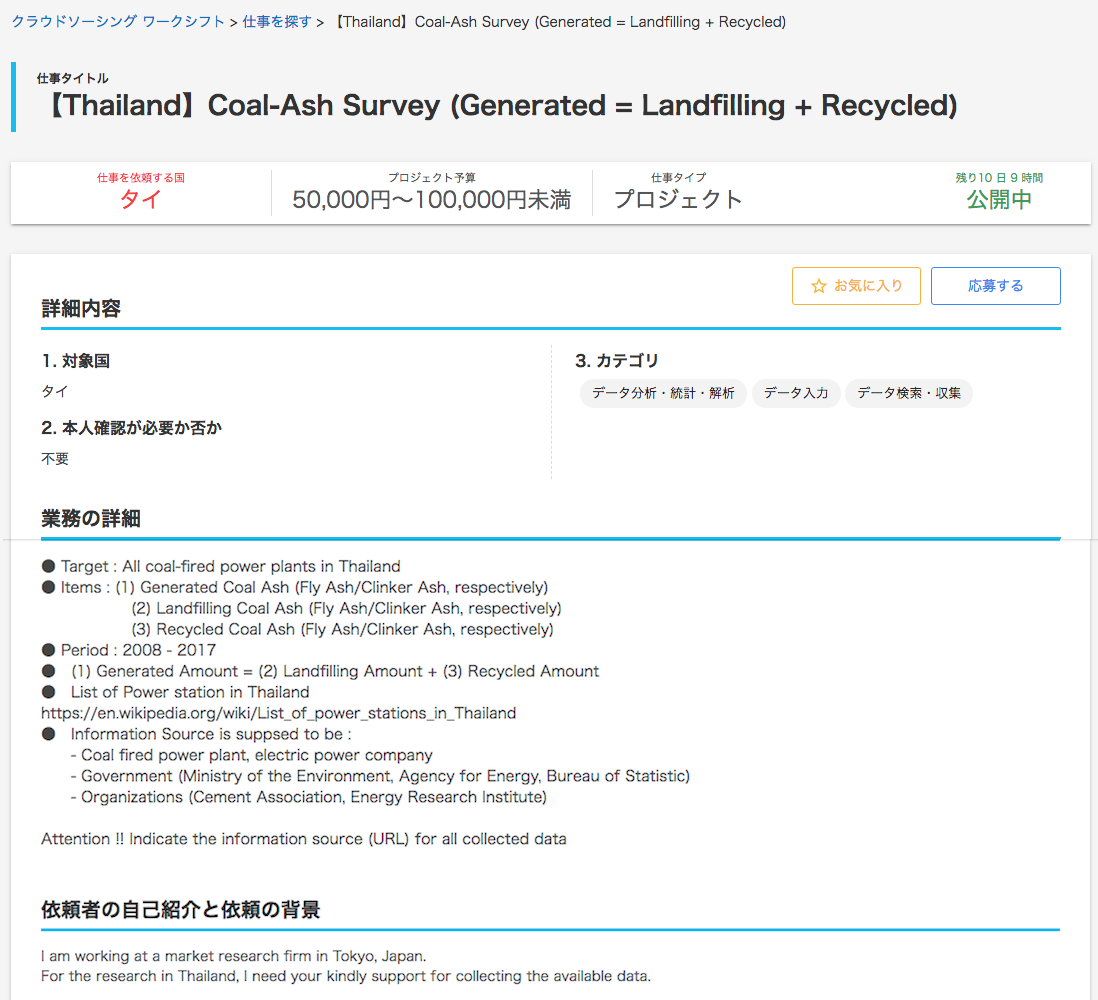Click the Attention information source note

click(303, 839)
